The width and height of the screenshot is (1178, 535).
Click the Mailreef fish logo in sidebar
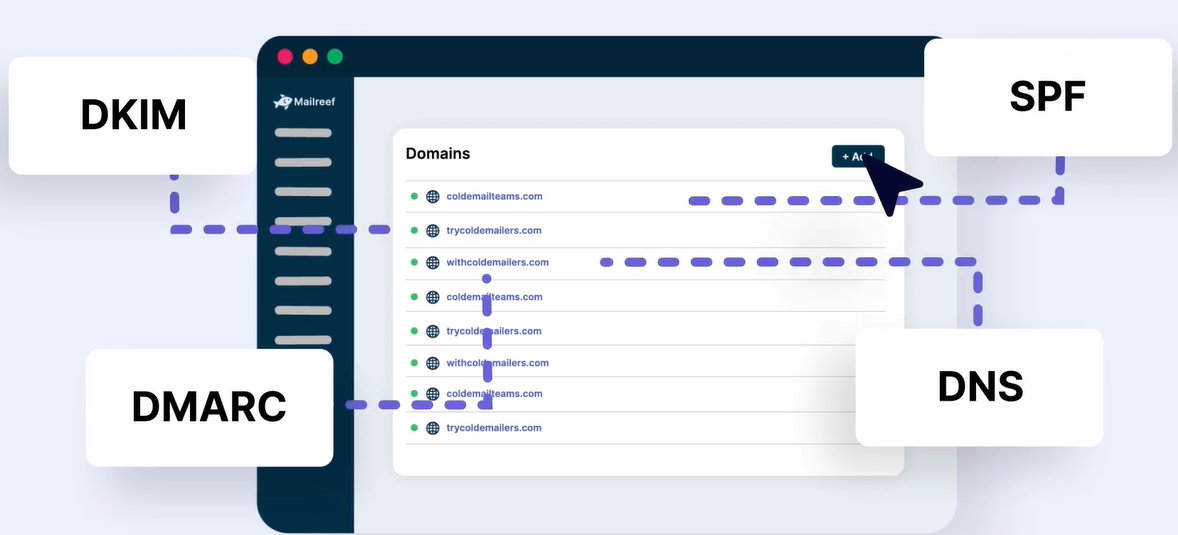282,101
